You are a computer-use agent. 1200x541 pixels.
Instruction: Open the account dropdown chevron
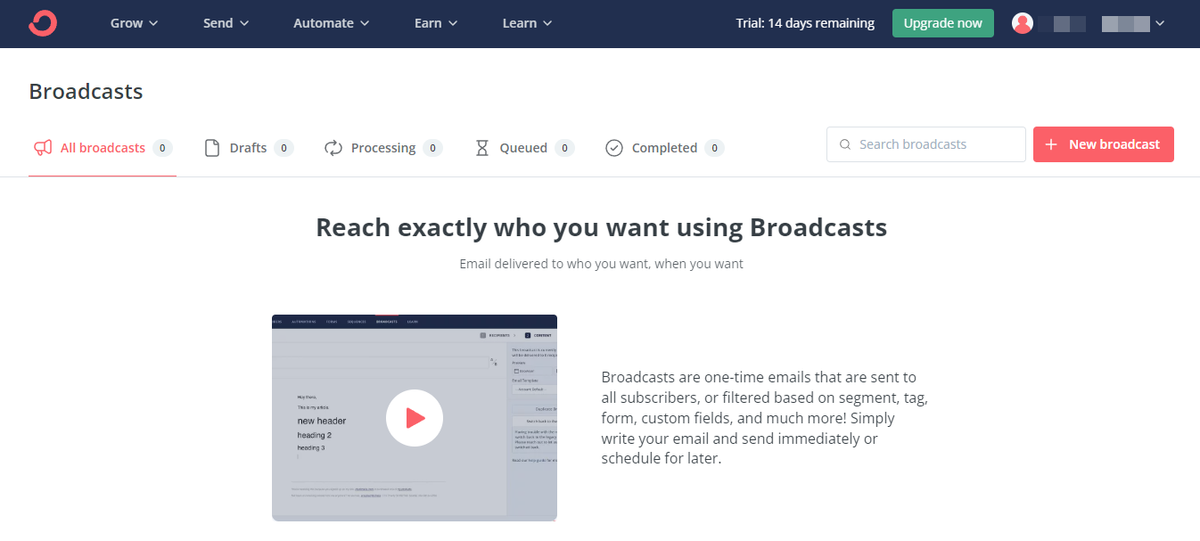click(x=1159, y=24)
